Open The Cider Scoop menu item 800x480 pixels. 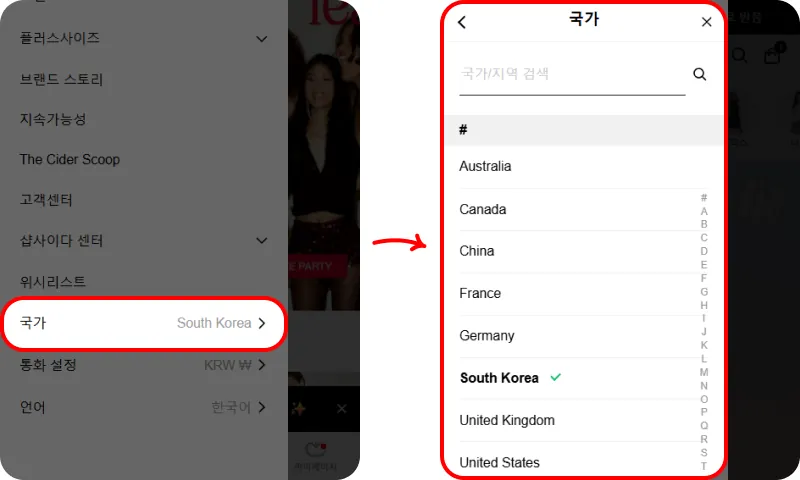(x=69, y=160)
